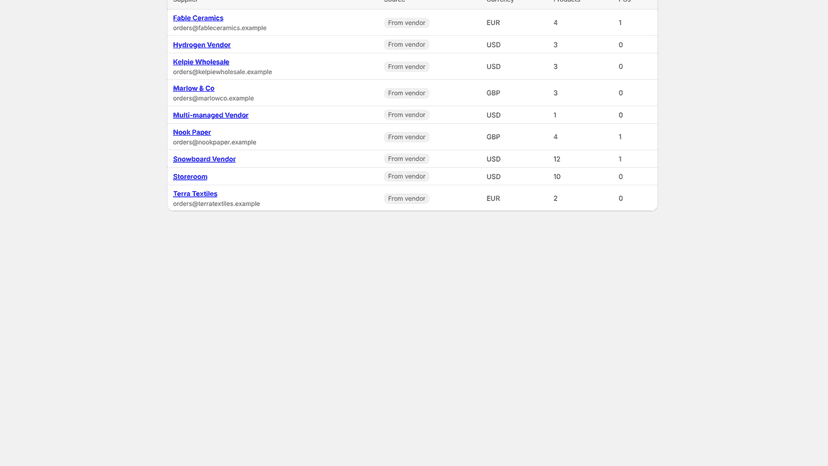This screenshot has height=466, width=828.
Task: Click products count 1 for Multi-managed Vendor
Action: tap(554, 115)
